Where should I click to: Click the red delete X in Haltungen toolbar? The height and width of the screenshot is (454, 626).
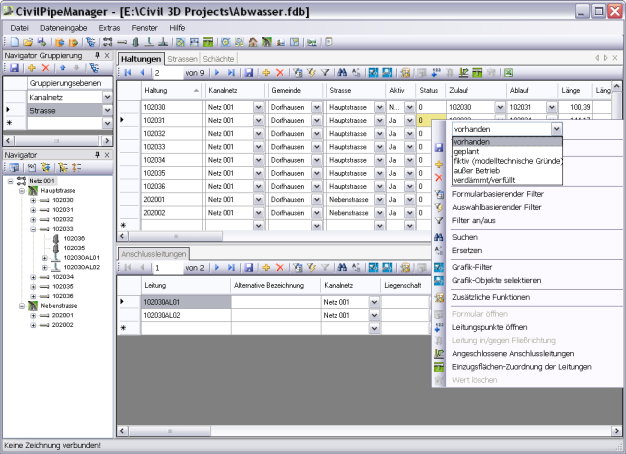pyautogui.click(x=280, y=73)
